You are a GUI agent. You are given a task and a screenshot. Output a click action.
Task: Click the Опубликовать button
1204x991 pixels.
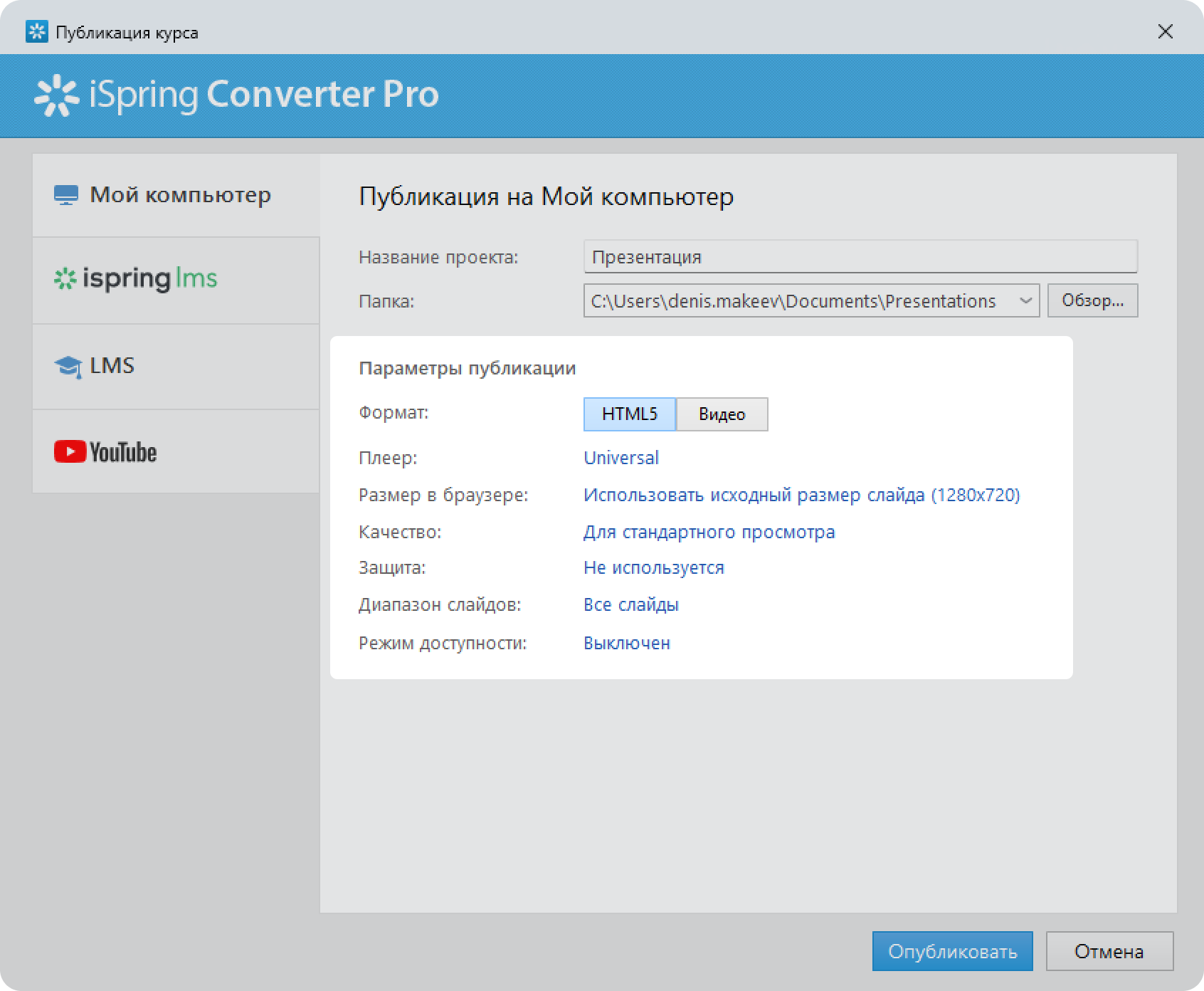click(x=953, y=951)
